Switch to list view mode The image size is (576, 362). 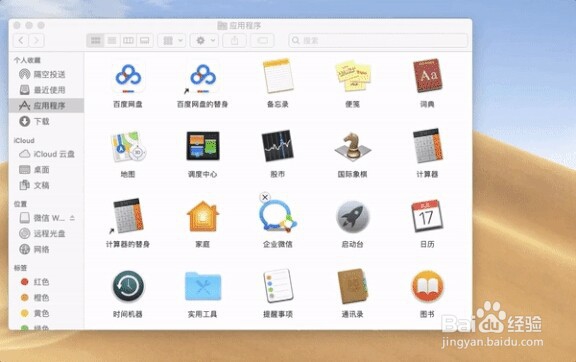coord(112,40)
